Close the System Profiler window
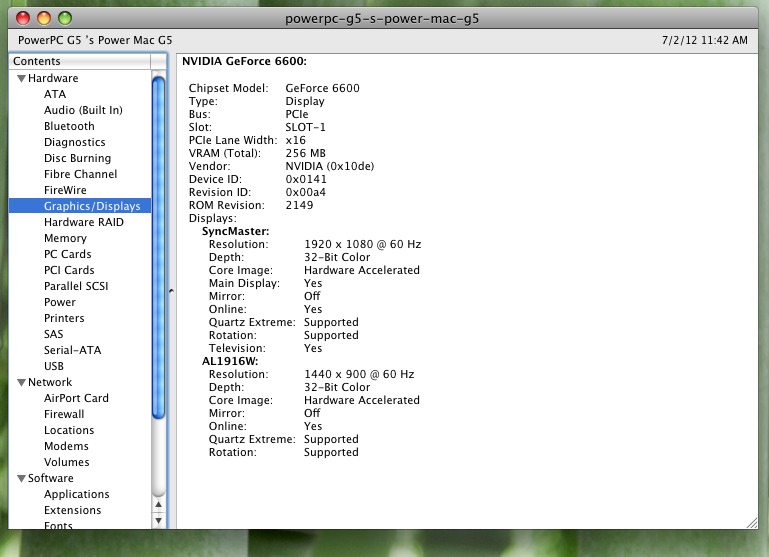This screenshot has width=769, height=557. coord(23,19)
